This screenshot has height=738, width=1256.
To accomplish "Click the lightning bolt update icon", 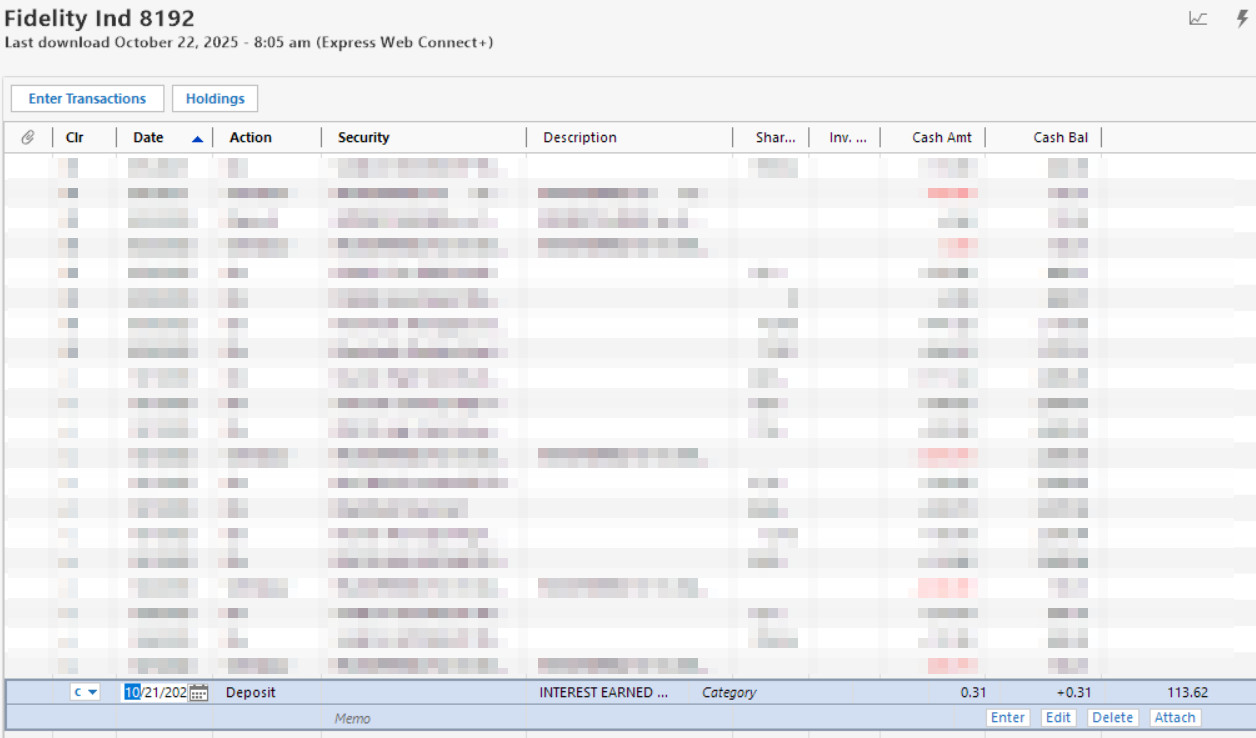I will pyautogui.click(x=1242, y=19).
